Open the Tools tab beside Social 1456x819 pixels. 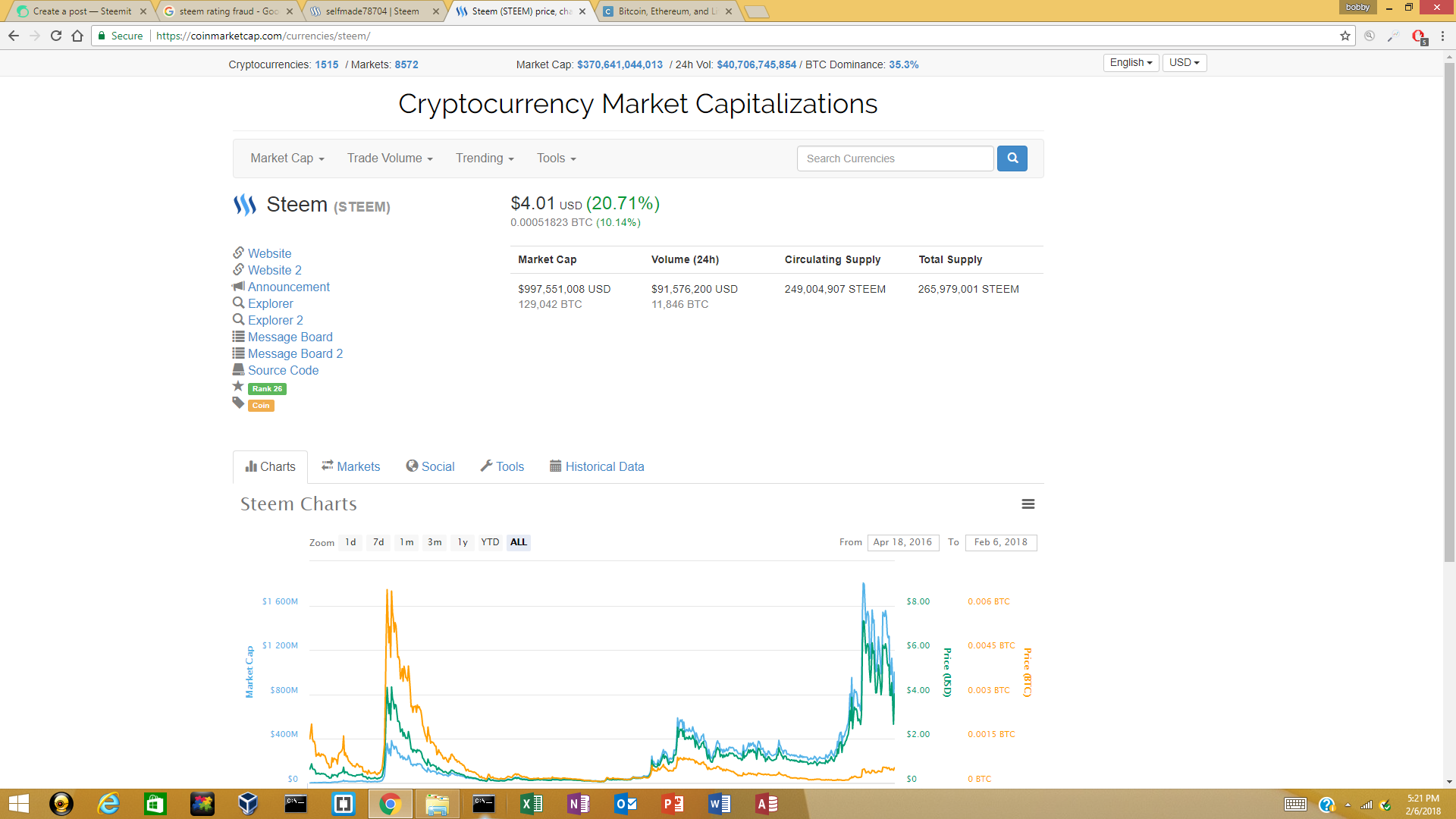(x=502, y=467)
